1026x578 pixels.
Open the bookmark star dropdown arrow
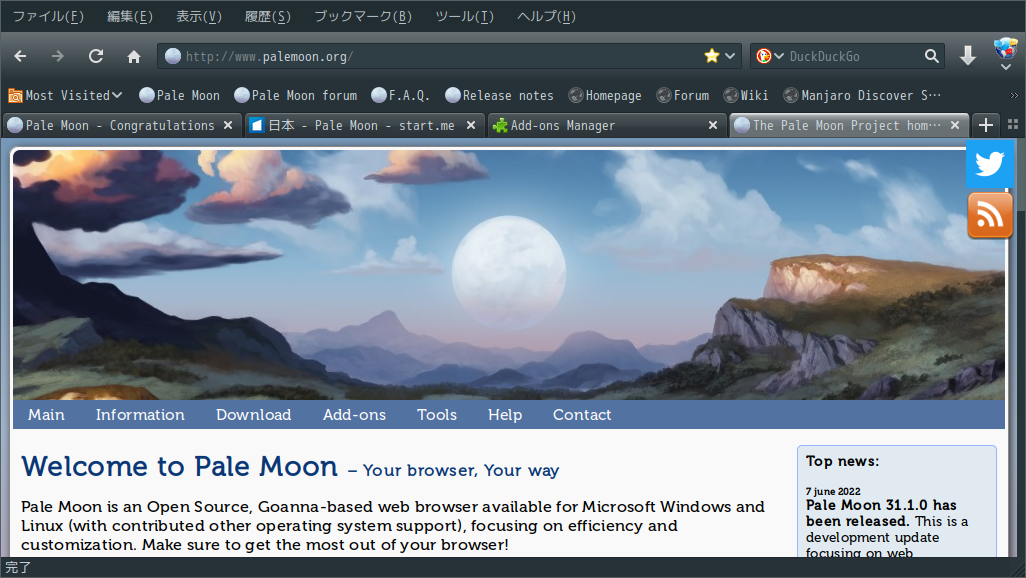click(x=730, y=56)
